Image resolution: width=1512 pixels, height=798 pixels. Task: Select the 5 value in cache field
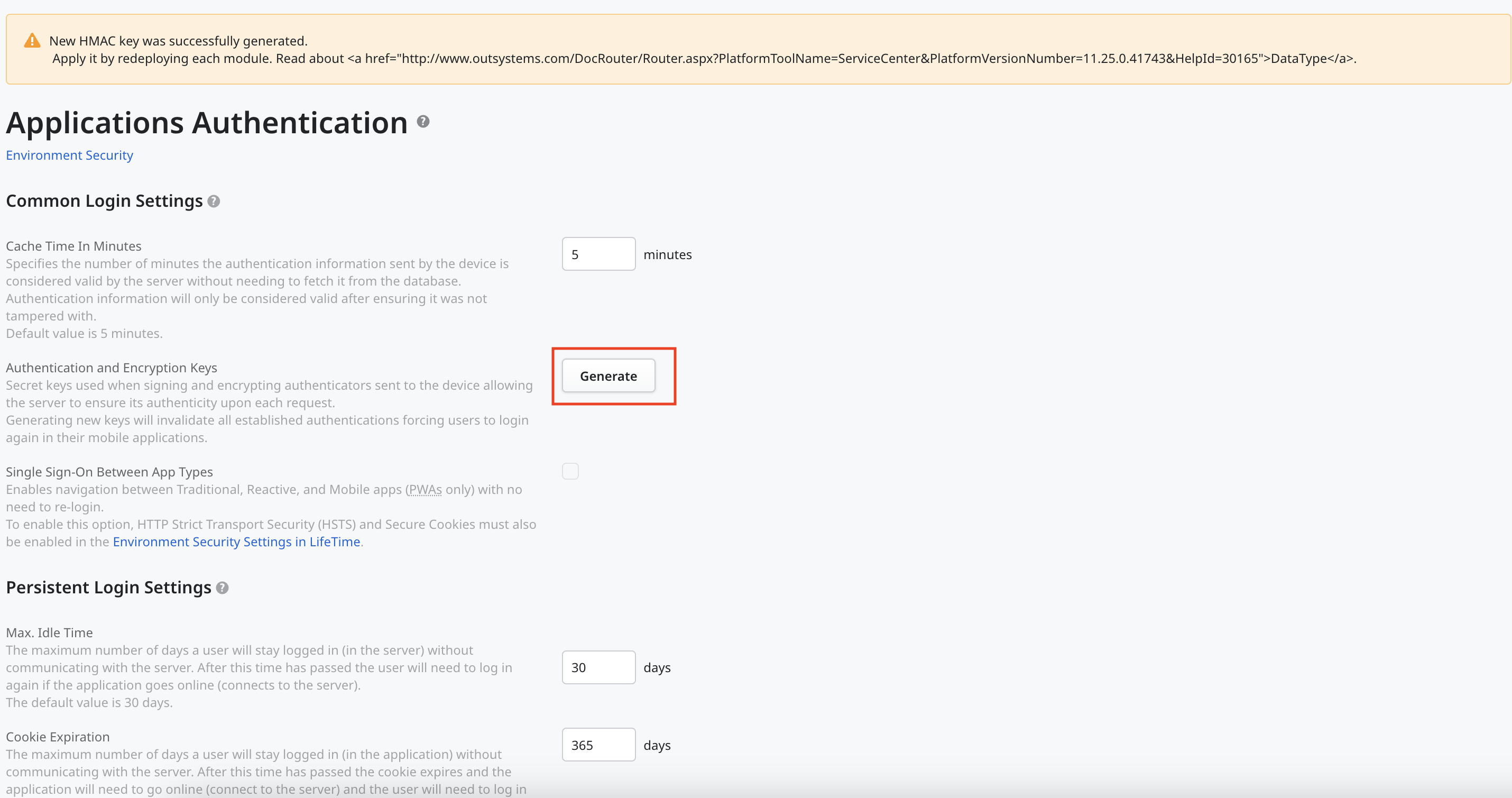click(575, 254)
